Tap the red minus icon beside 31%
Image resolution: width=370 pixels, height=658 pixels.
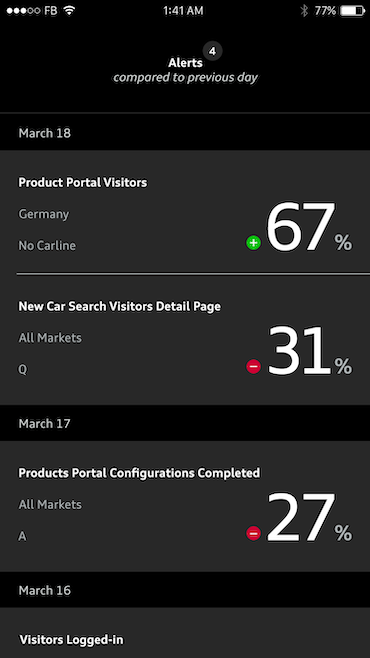pos(253,367)
